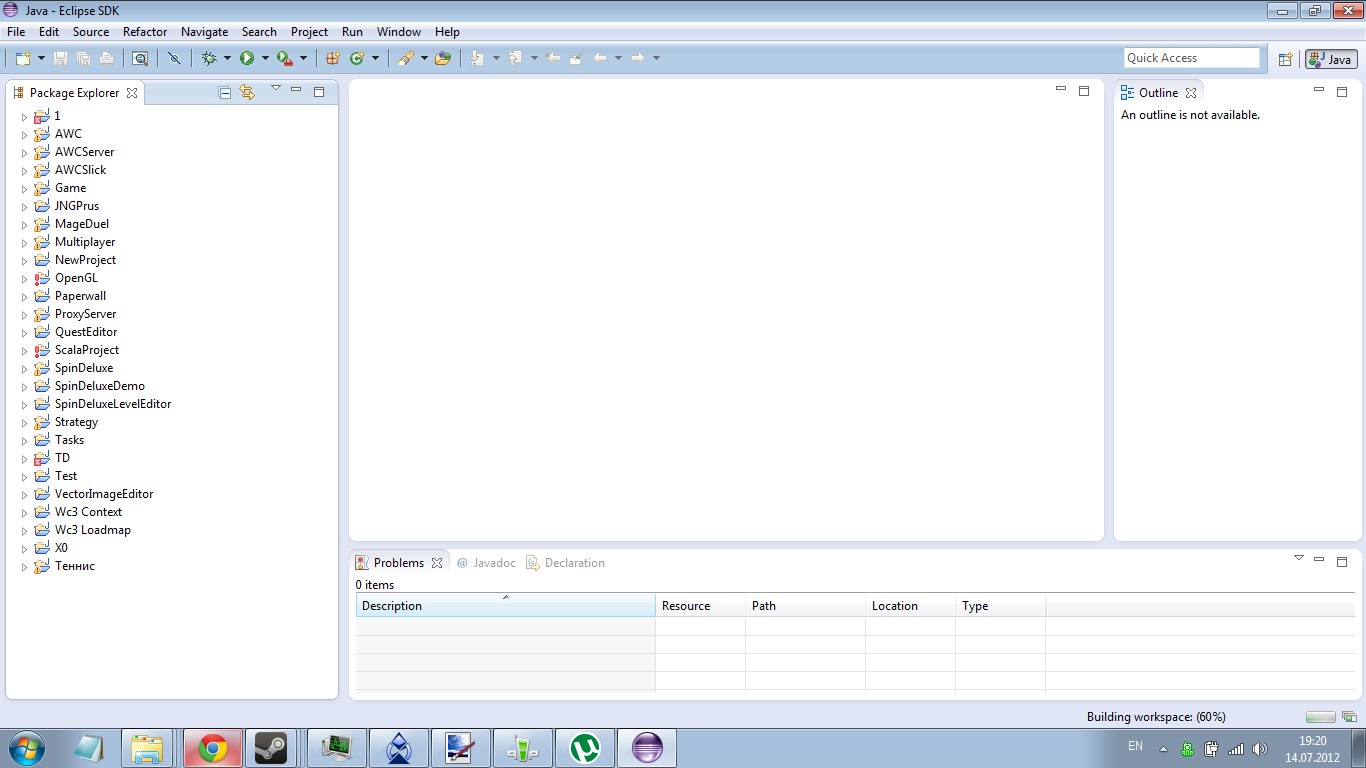Collapse All in Package Explorer toolbar
This screenshot has height=768, width=1366.
[x=225, y=92]
